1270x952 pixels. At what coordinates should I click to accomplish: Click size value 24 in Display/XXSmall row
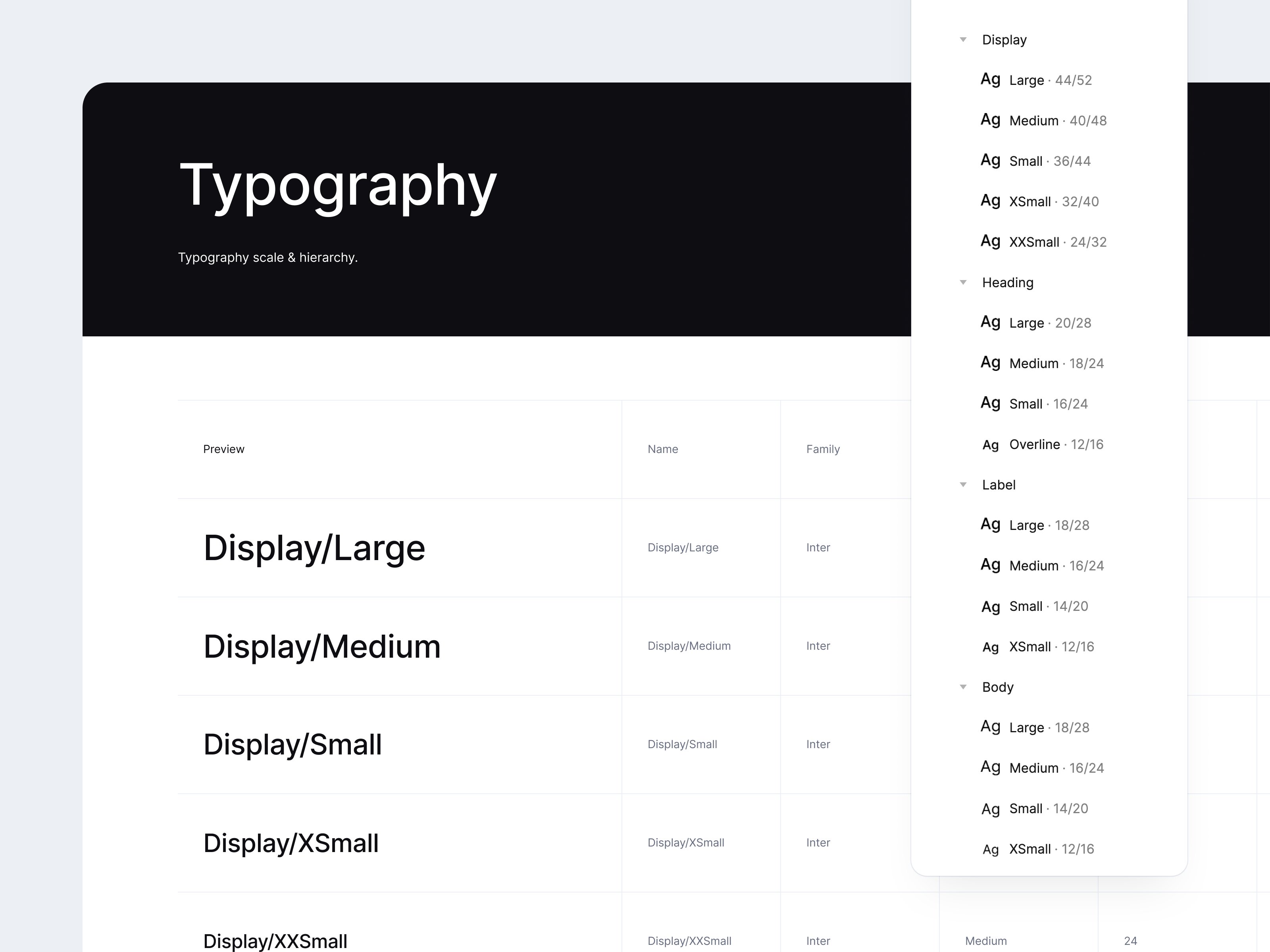(1130, 941)
